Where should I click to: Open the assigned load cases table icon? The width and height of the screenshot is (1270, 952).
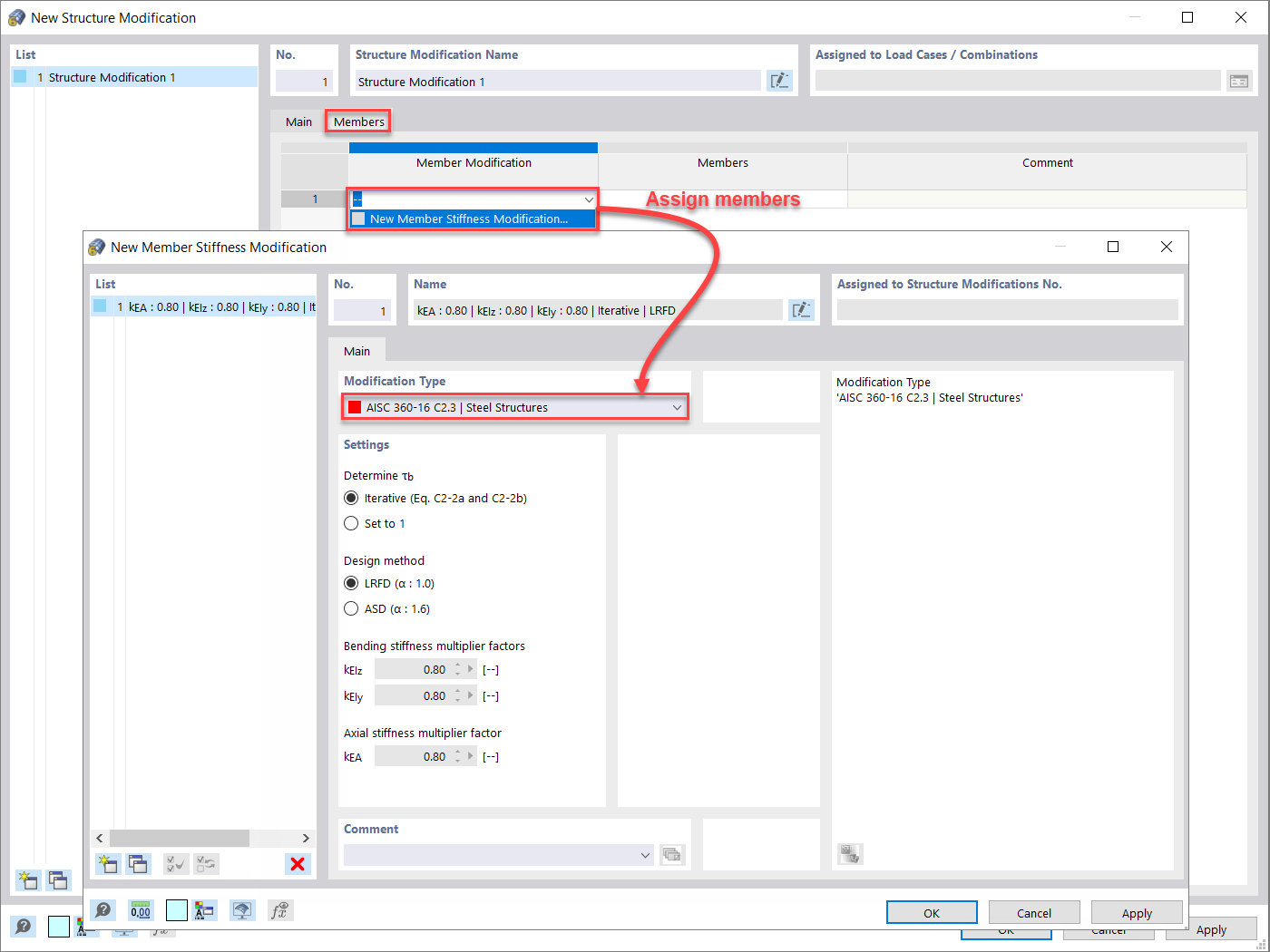1239,81
